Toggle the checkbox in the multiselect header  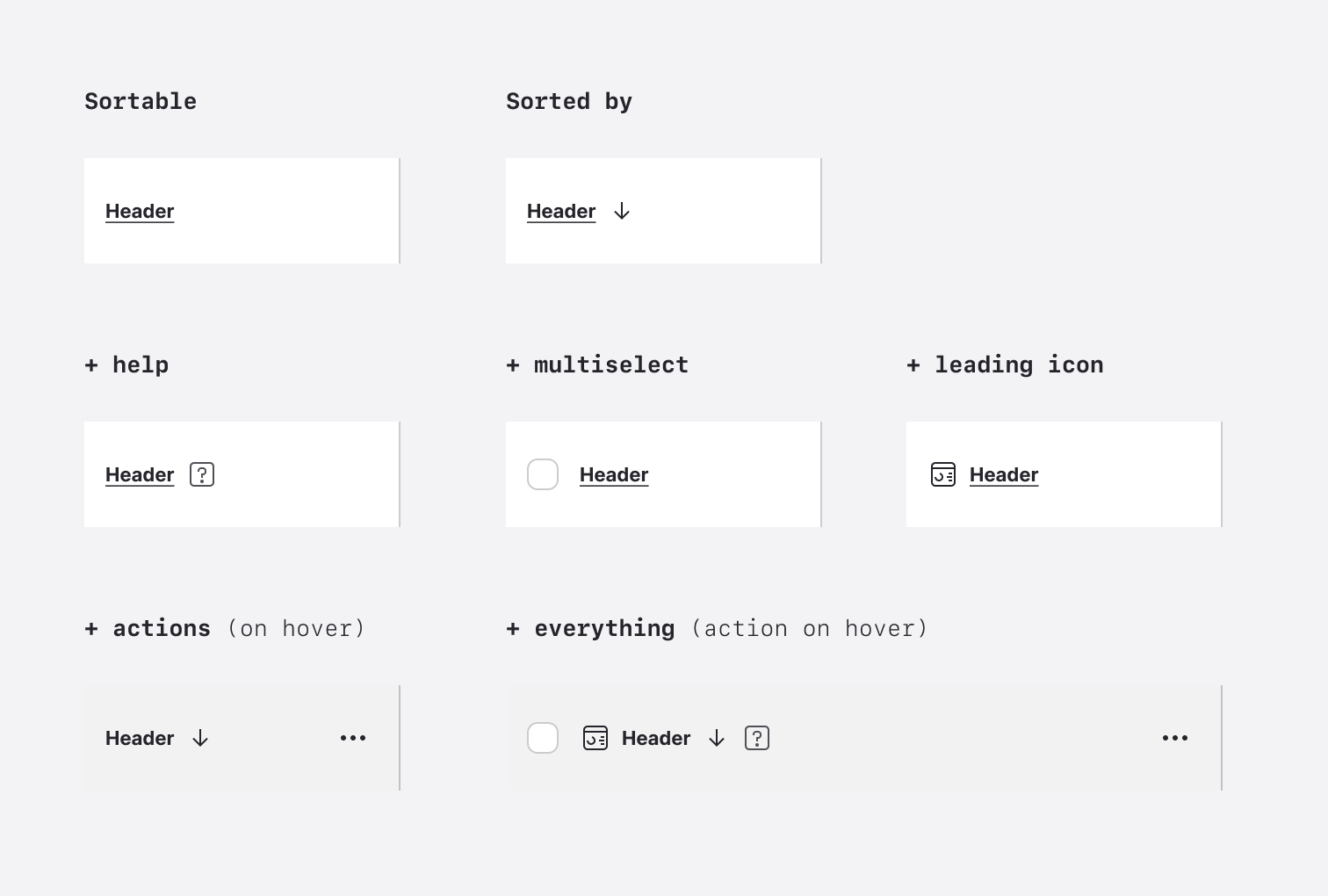543,474
